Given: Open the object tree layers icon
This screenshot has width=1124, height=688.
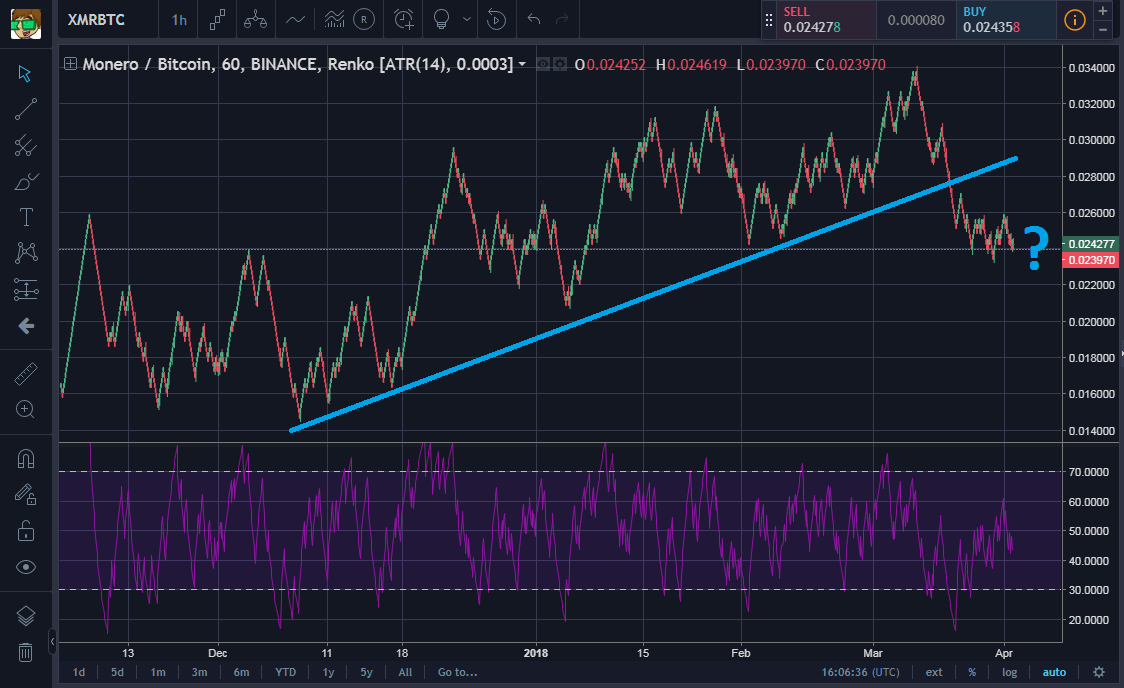Looking at the screenshot, I should pyautogui.click(x=26, y=616).
